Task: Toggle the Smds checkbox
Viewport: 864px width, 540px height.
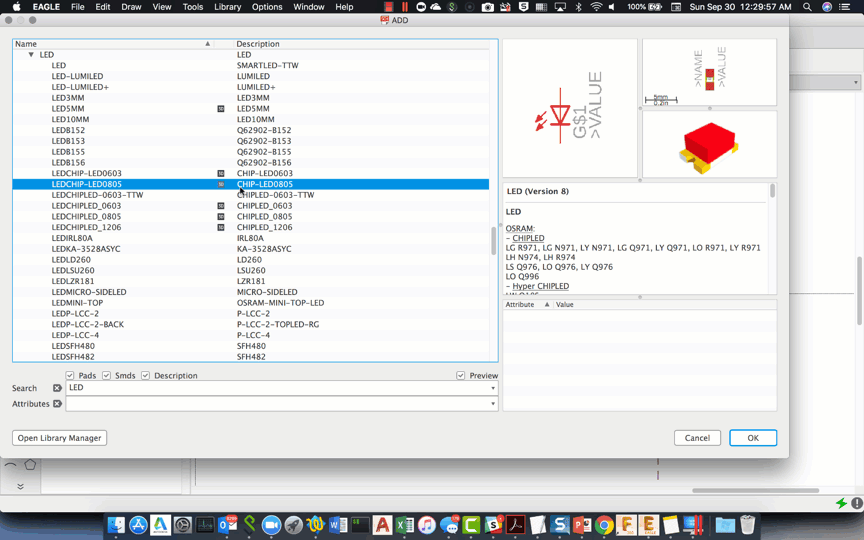Action: point(106,376)
